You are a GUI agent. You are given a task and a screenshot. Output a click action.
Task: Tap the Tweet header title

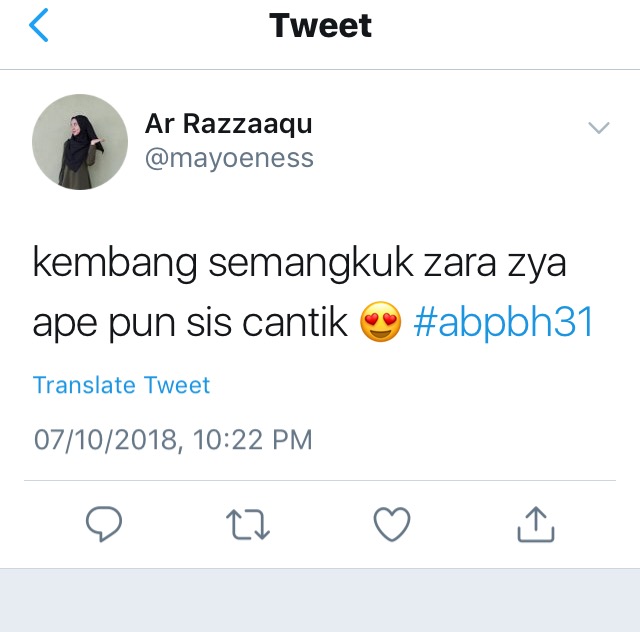(x=320, y=25)
